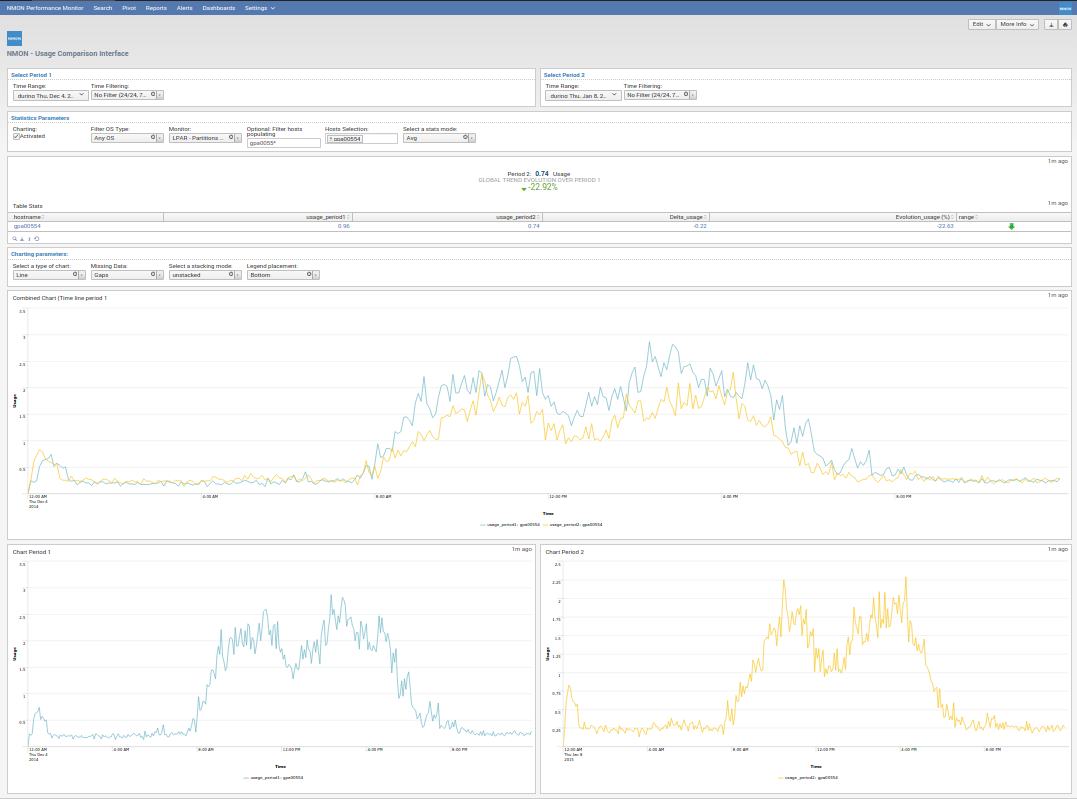Click the NMON badge in top-right navigation bar
The image size is (1077, 799).
(x=1065, y=8)
